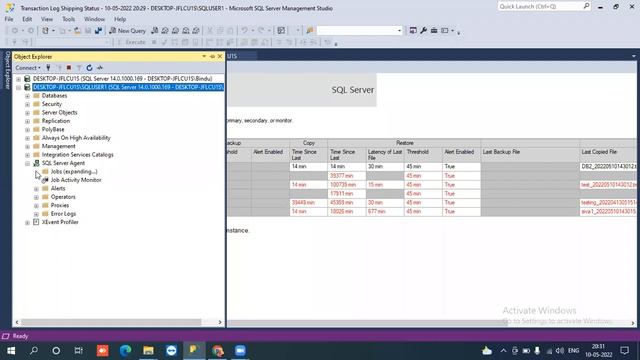Open Object Explorer window position dropdown arrow

tap(204, 56)
